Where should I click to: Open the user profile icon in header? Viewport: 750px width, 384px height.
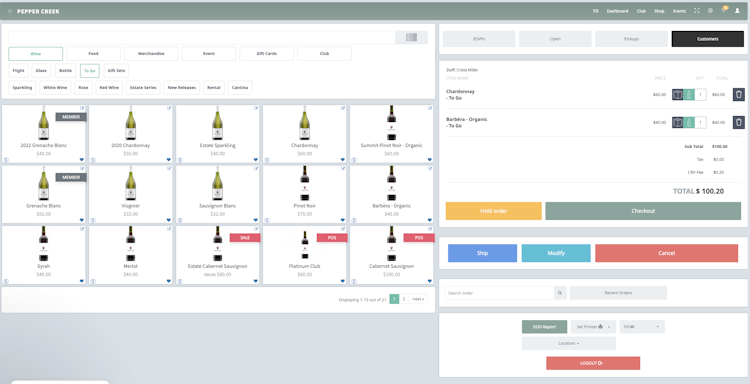click(737, 11)
